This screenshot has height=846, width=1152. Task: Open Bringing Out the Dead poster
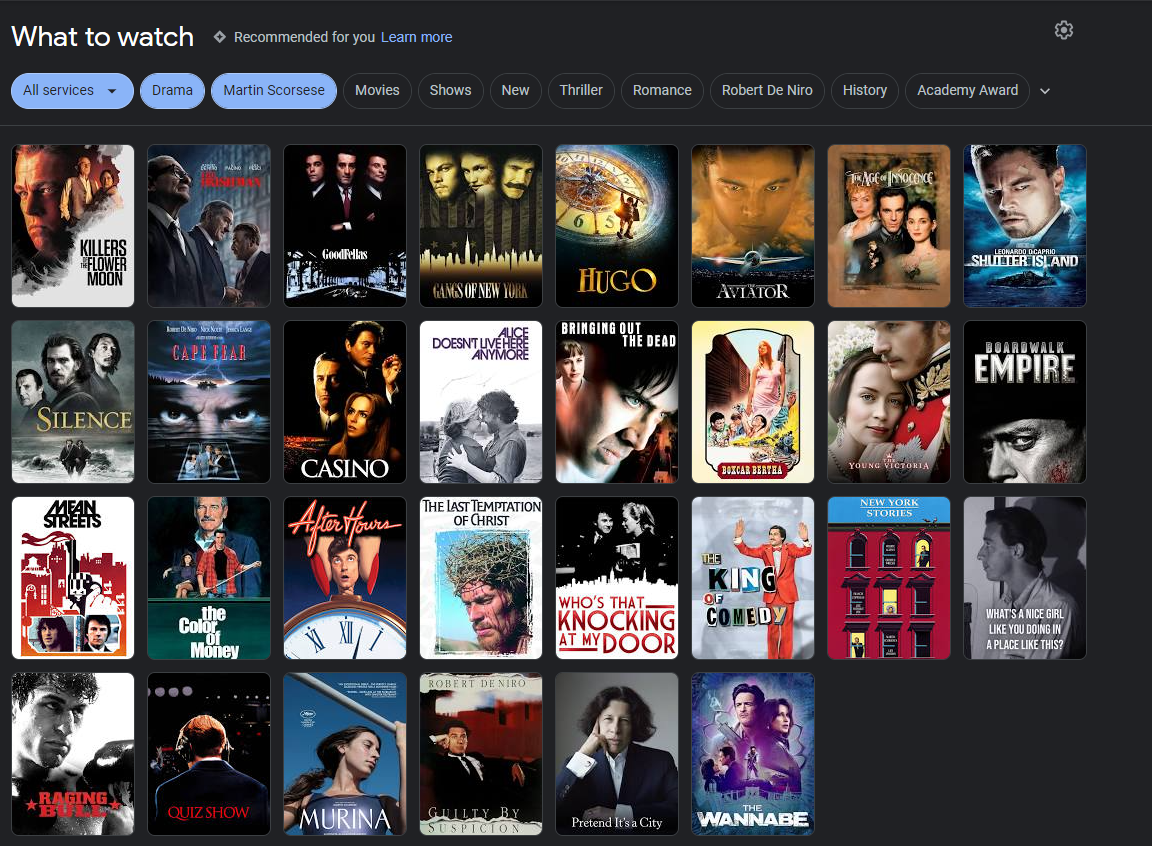tap(616, 402)
